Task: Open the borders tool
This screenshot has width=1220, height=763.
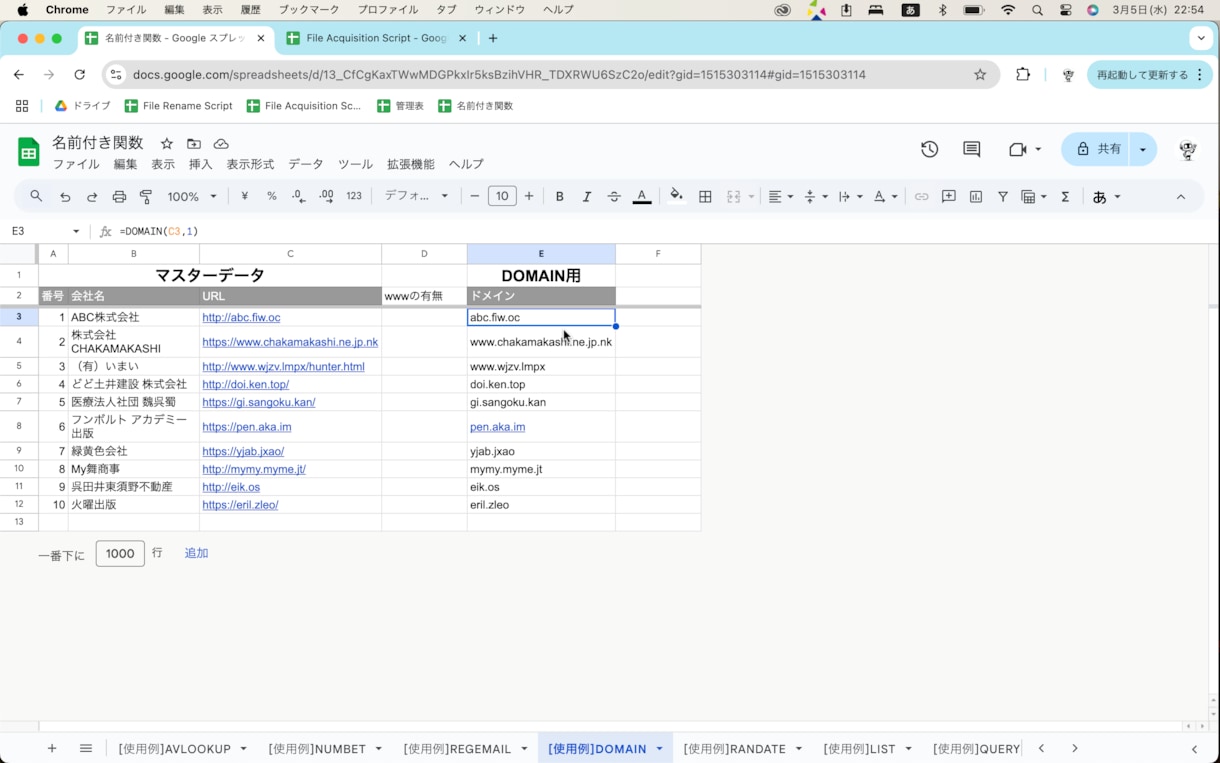Action: [705, 197]
